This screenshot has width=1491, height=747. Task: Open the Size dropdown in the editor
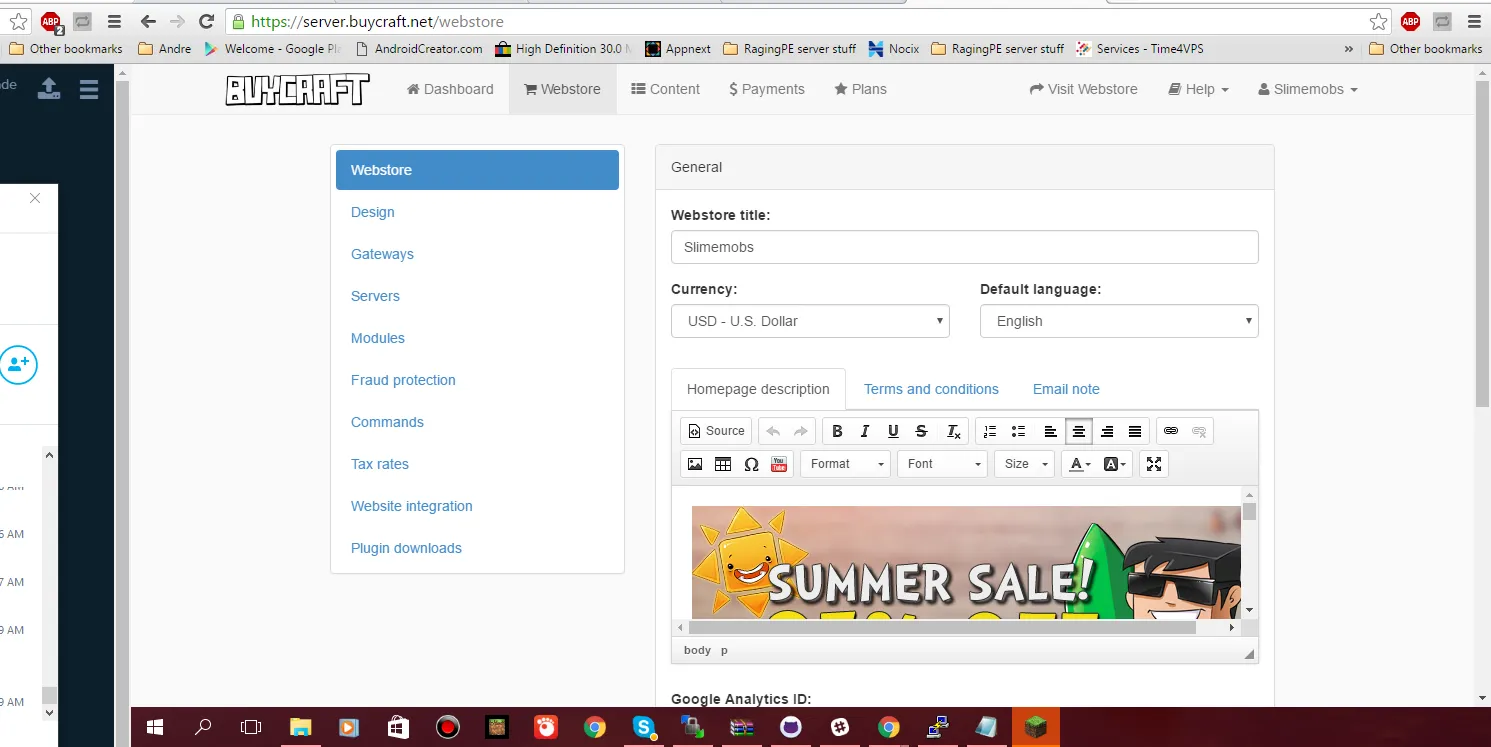coord(1024,464)
